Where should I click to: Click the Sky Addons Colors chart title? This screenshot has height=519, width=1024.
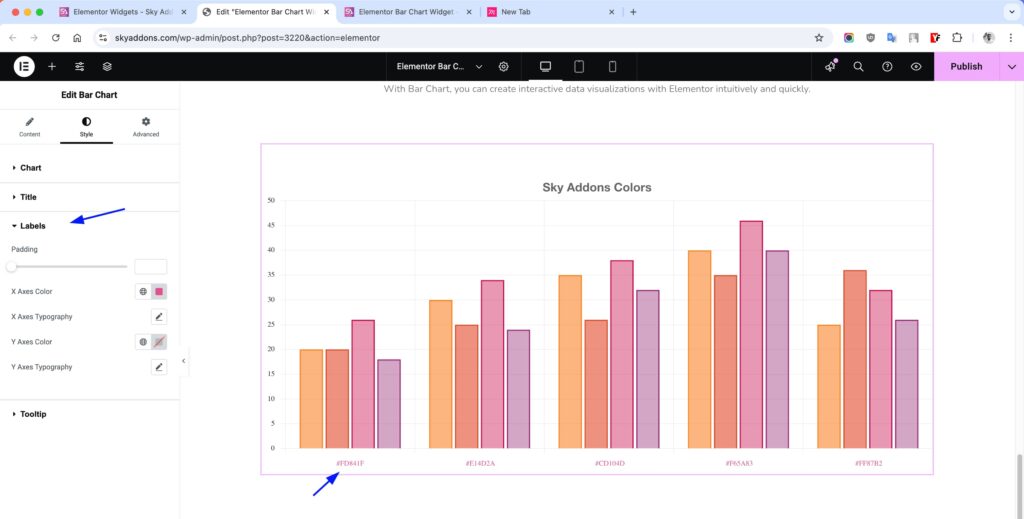pos(596,187)
